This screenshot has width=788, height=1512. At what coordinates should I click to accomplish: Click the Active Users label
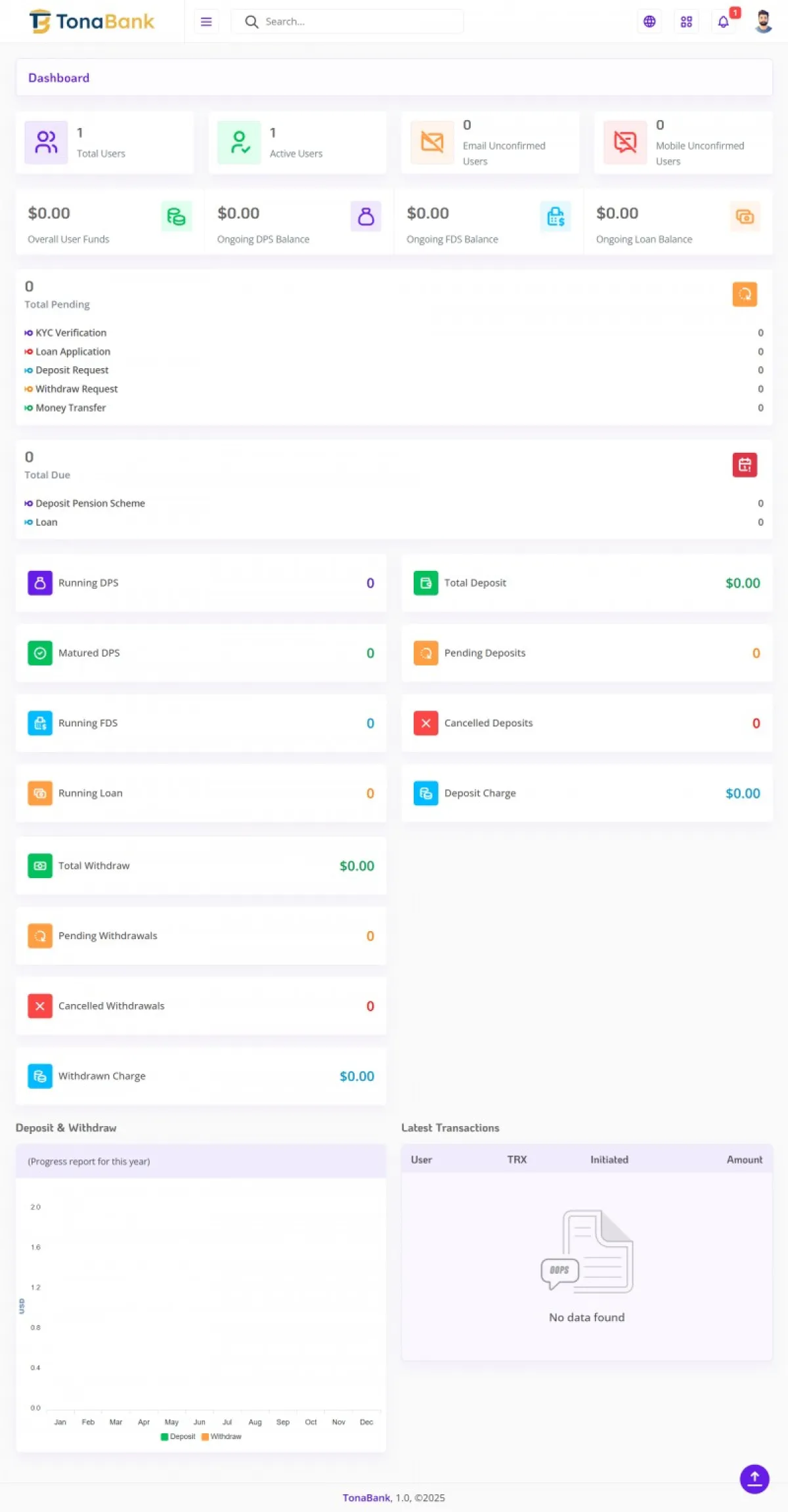tap(296, 154)
